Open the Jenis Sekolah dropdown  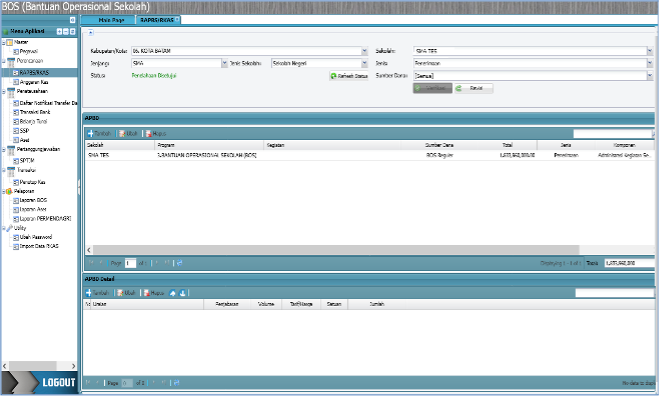point(365,63)
